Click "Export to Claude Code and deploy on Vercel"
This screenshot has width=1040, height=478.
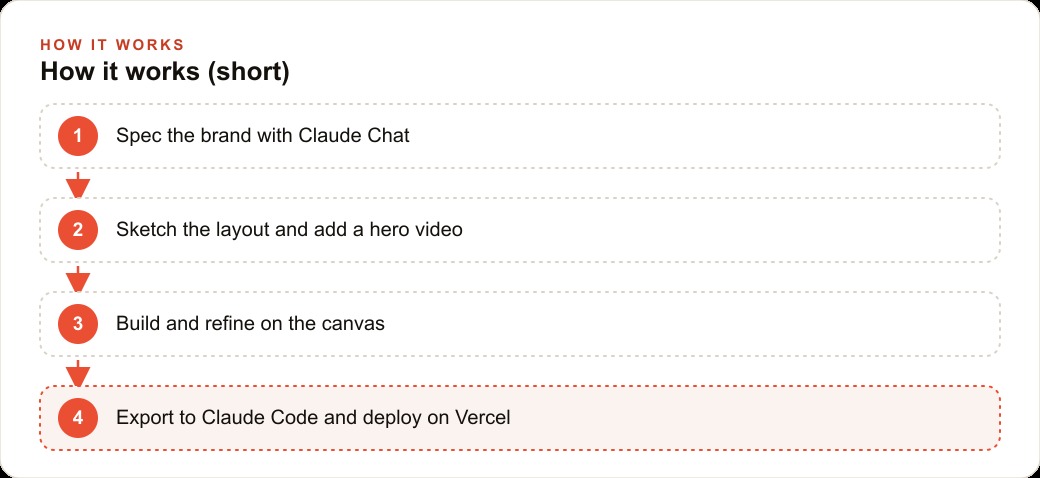click(x=313, y=418)
